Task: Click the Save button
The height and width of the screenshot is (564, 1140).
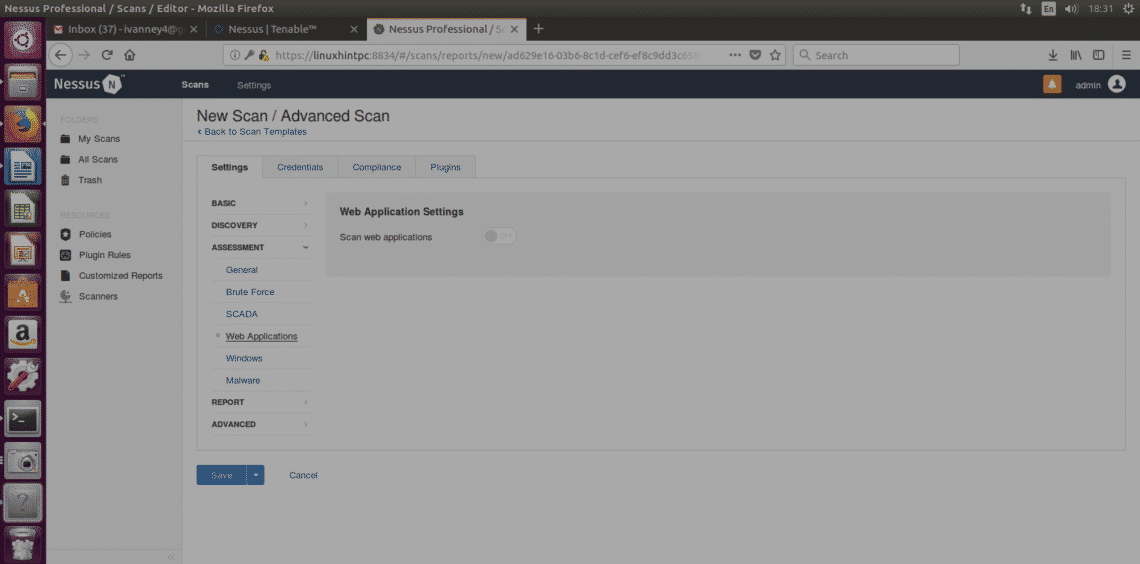Action: pyautogui.click(x=222, y=475)
